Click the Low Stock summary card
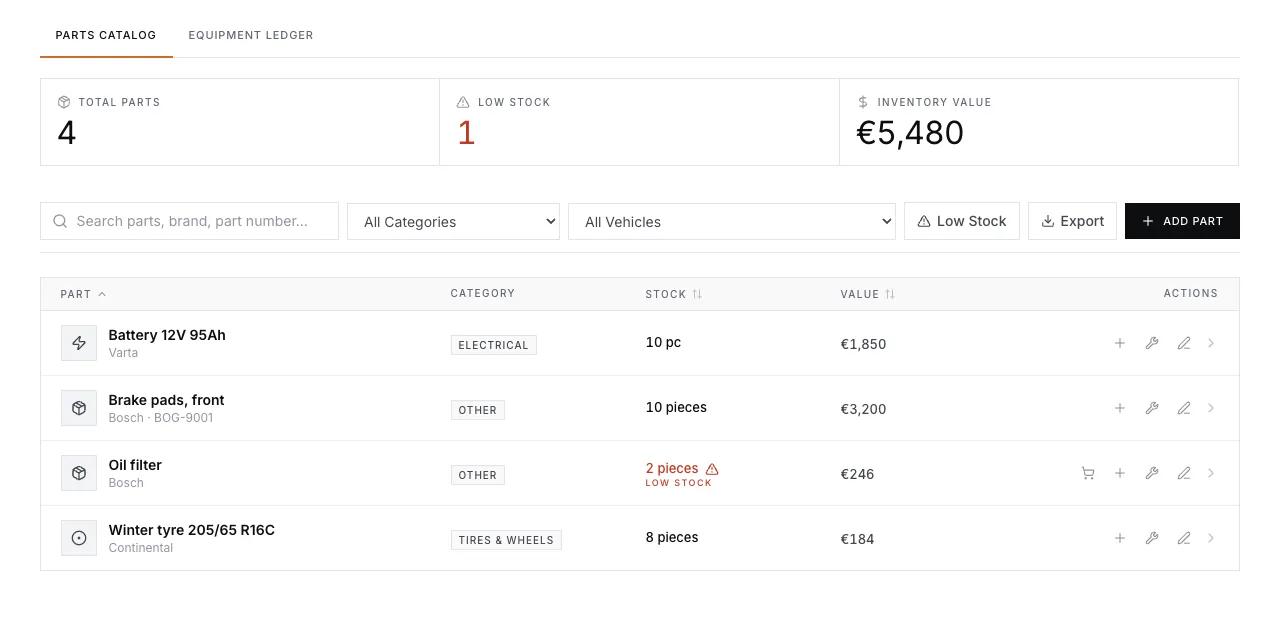This screenshot has height=635, width=1280. (639, 122)
